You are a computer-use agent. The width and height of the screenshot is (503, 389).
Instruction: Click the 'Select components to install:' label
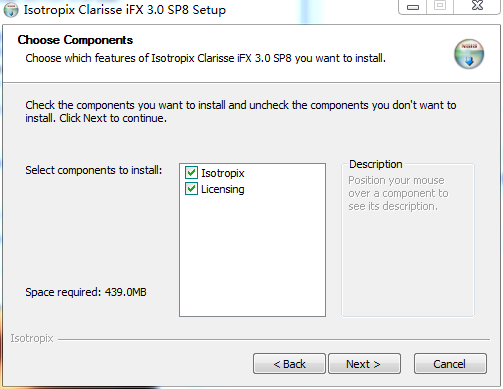coord(94,170)
